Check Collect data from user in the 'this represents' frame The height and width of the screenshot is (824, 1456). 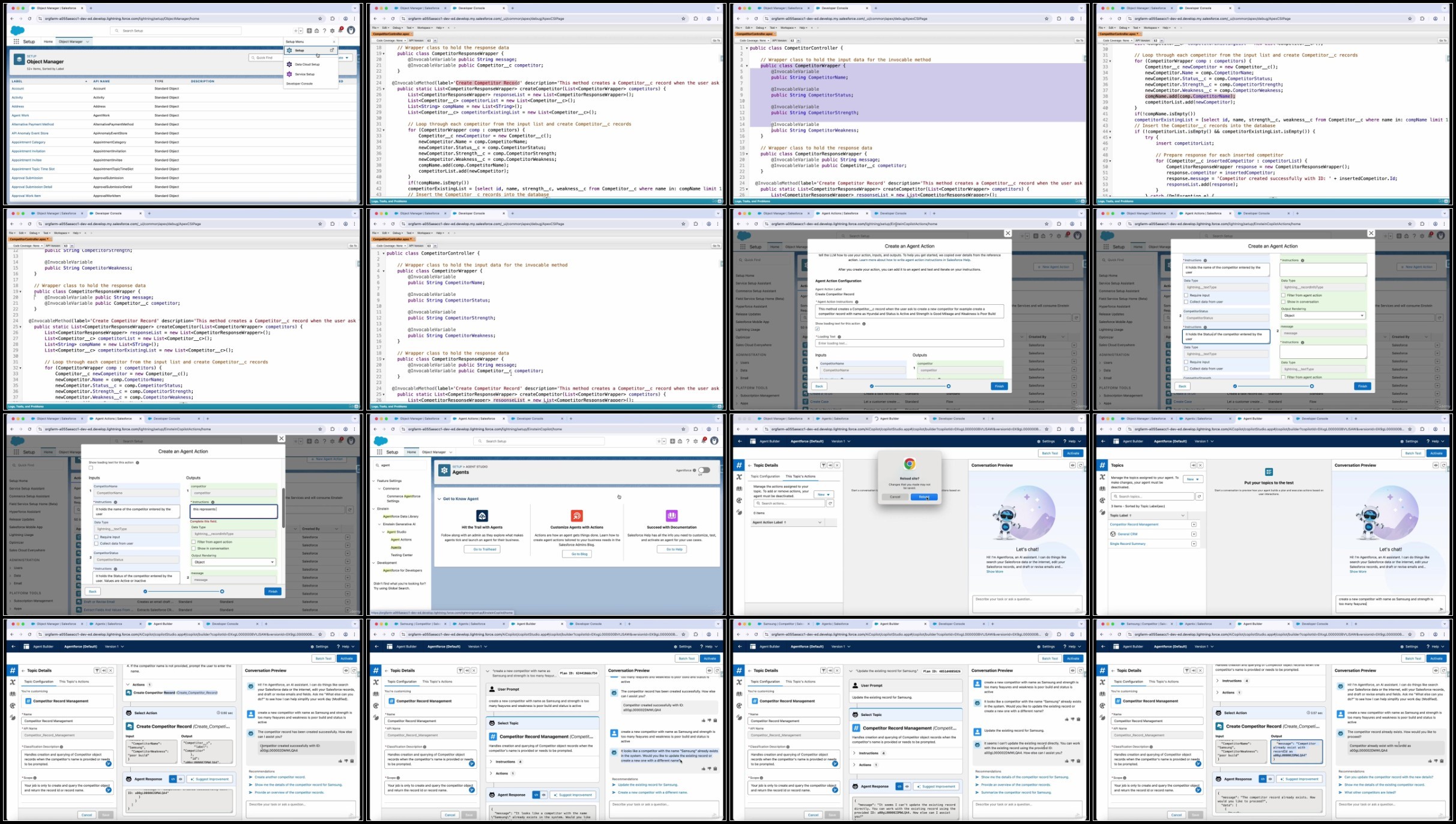point(96,544)
